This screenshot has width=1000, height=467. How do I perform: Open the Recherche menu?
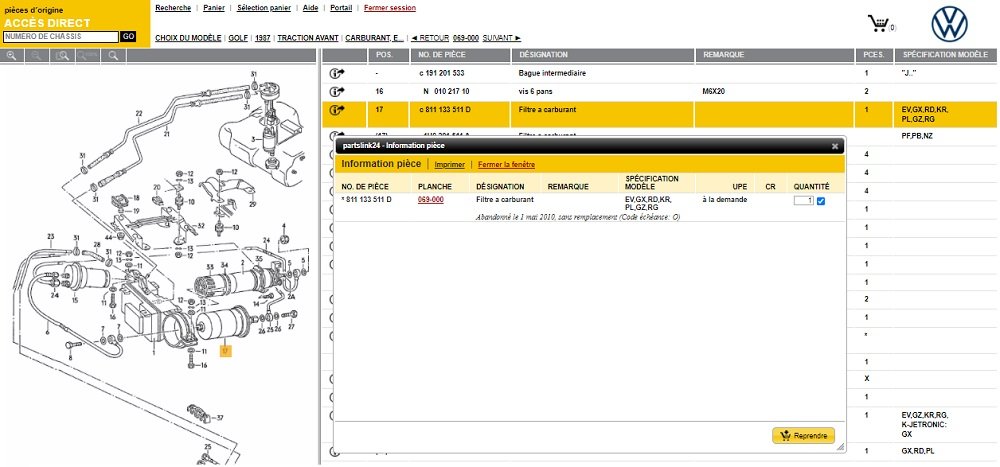tap(173, 8)
